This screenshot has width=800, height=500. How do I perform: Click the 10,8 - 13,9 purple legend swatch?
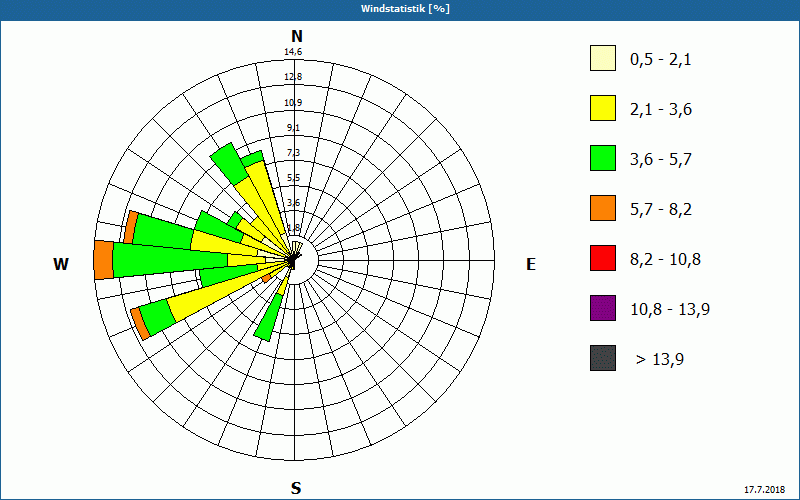pos(603,308)
